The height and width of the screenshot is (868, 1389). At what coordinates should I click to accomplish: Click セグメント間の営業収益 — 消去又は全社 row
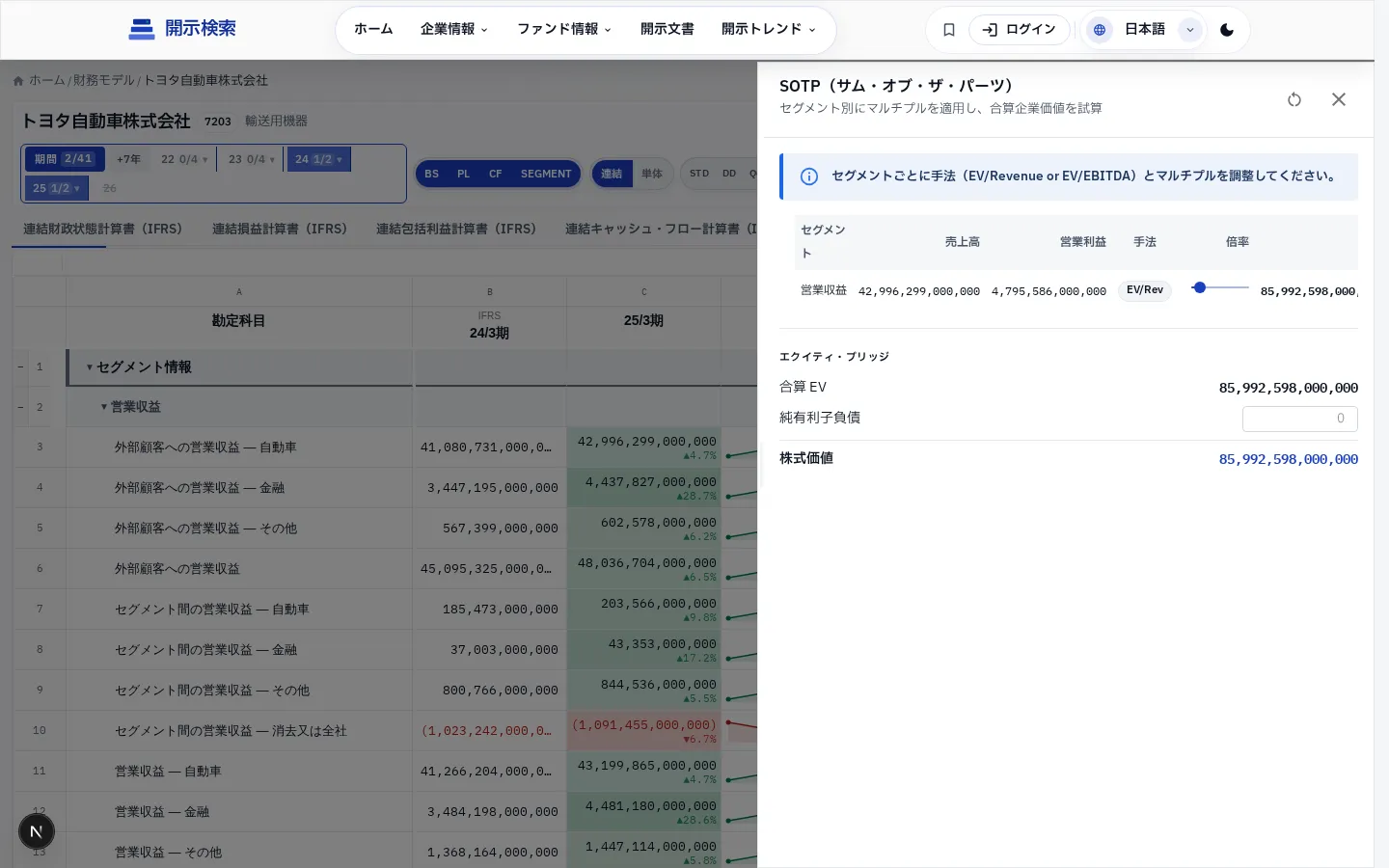pos(239,731)
